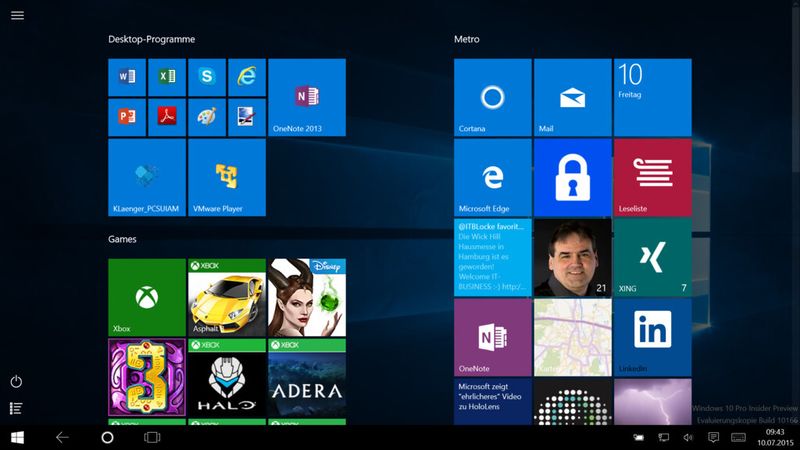Open the Word tile
Screen dimensions: 800x450
click(127, 78)
